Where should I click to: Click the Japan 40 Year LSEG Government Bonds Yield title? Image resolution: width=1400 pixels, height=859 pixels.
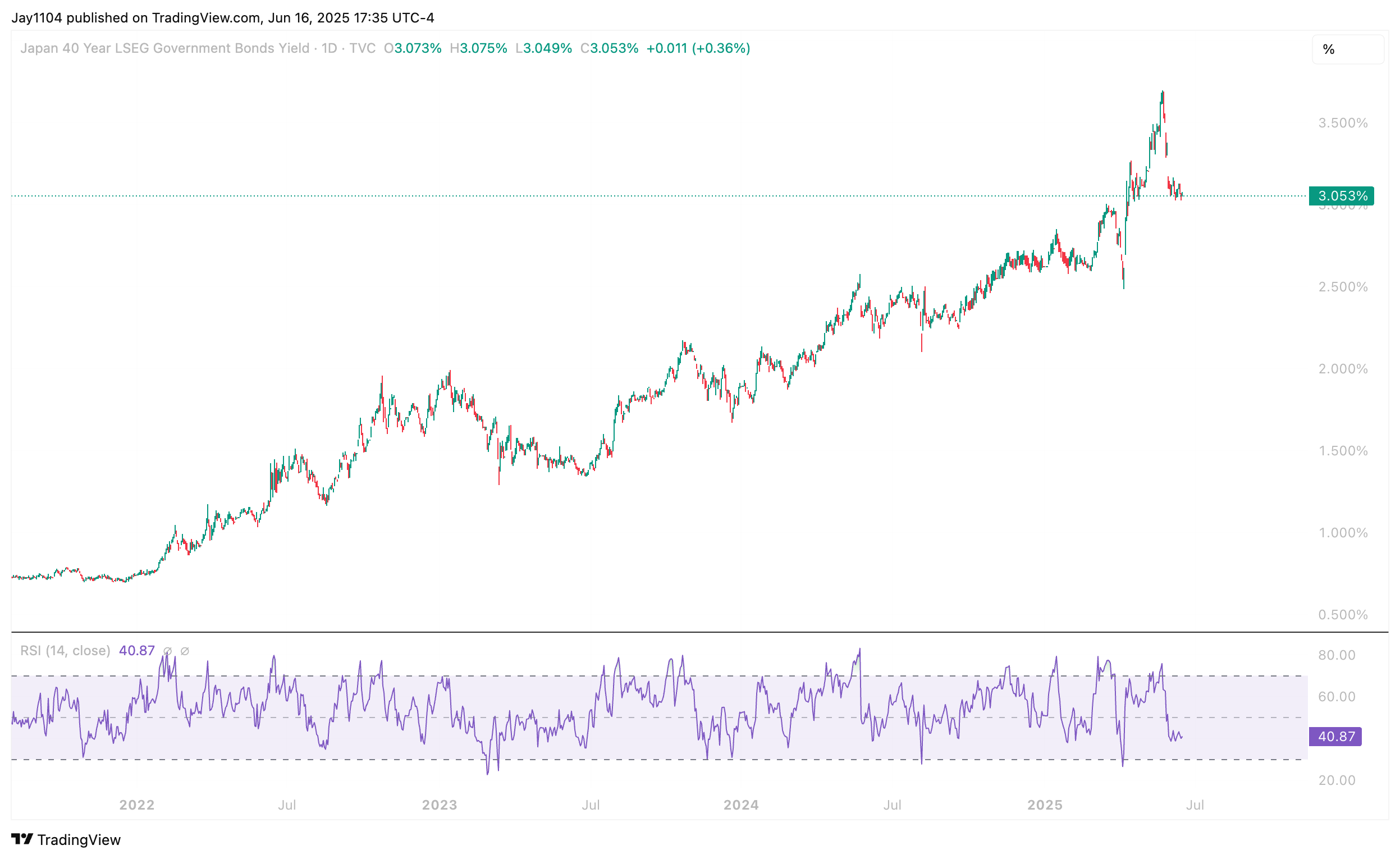165,48
